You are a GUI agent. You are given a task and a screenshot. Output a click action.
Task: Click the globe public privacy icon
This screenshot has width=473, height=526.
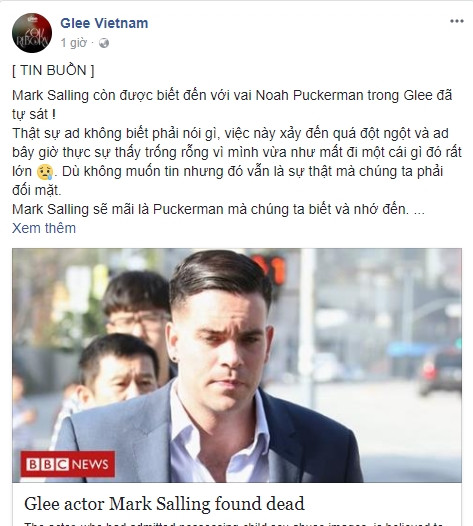pos(104,43)
